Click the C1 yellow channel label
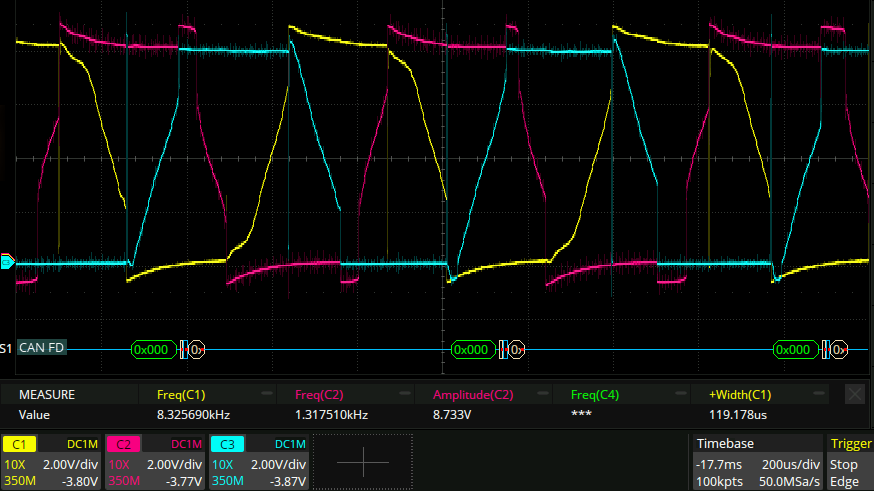The height and width of the screenshot is (491, 874). (19, 444)
